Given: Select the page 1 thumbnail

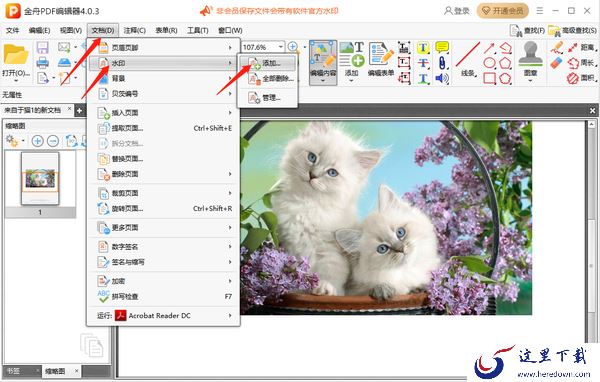Looking at the screenshot, I should pyautogui.click(x=40, y=179).
